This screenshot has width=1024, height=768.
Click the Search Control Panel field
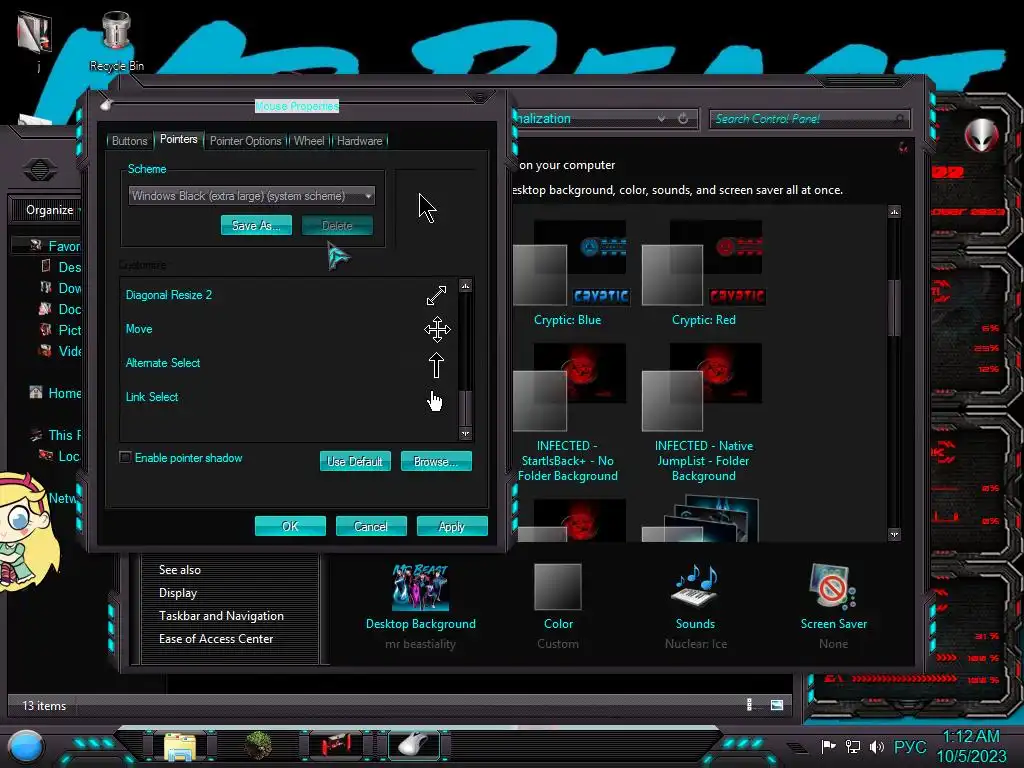[808, 119]
